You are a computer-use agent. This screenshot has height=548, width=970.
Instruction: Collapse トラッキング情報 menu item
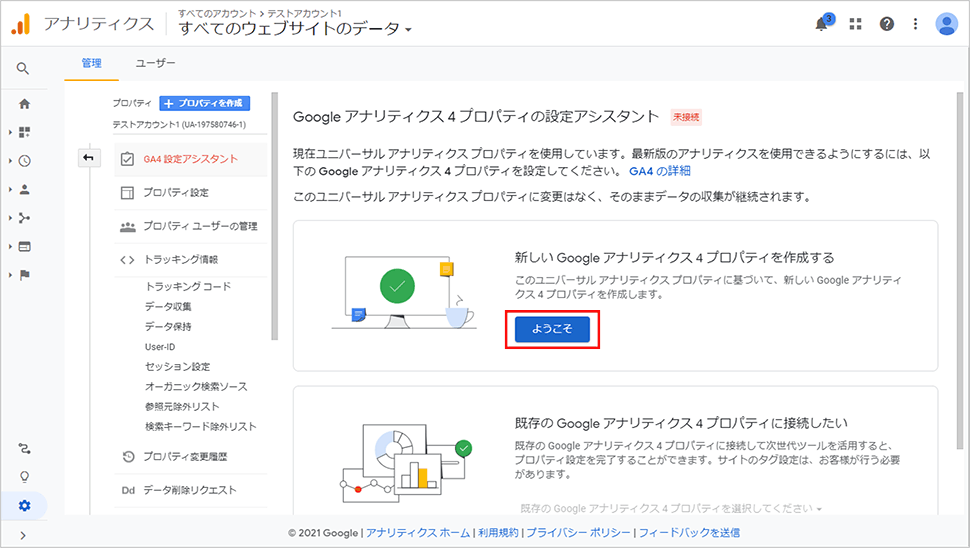[x=191, y=260]
